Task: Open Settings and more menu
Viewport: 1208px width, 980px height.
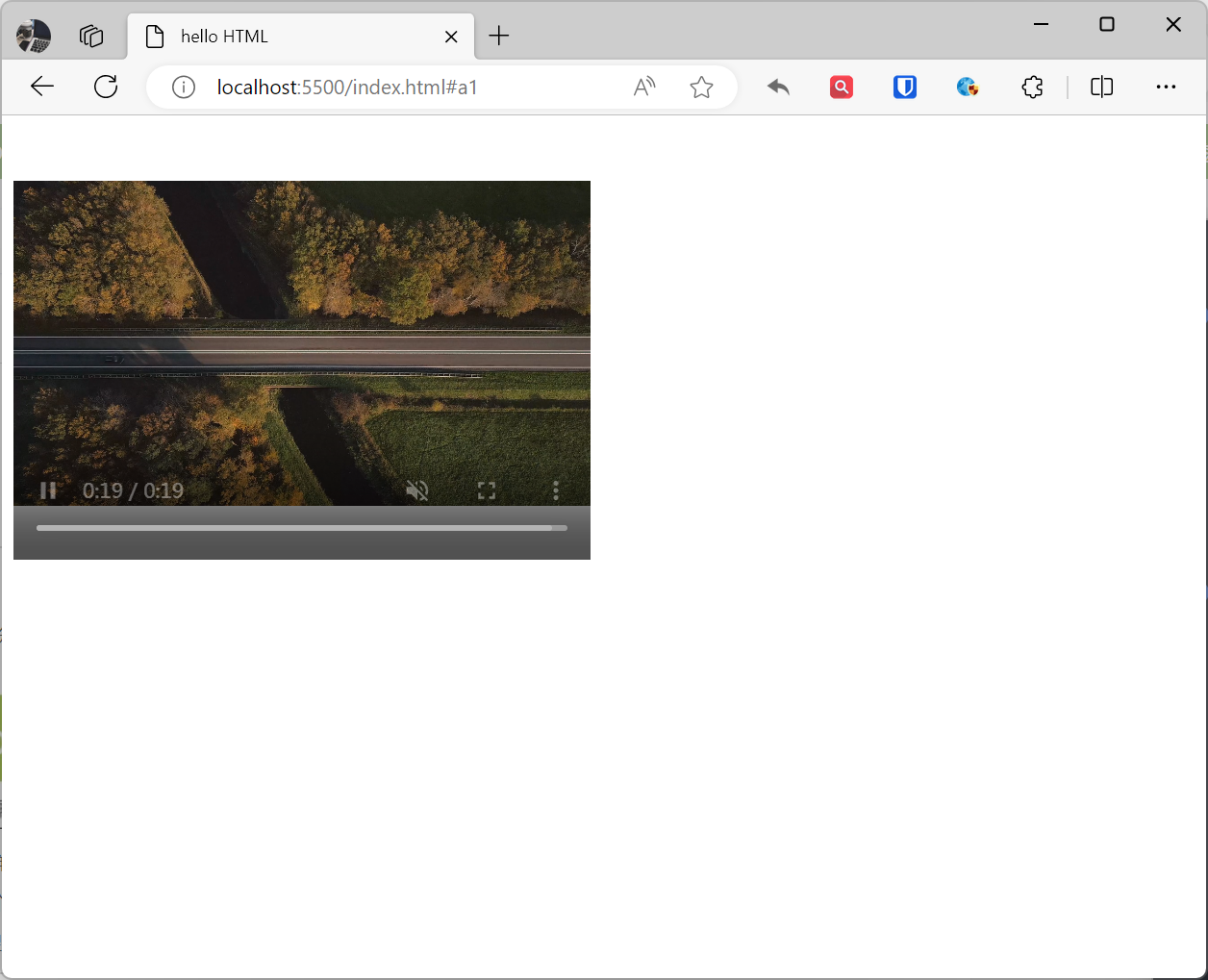Action: [1166, 88]
